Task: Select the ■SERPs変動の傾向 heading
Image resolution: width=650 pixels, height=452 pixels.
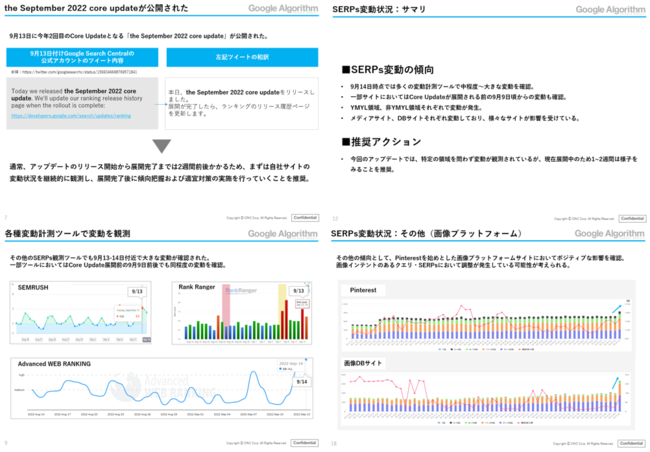Action: (x=388, y=70)
